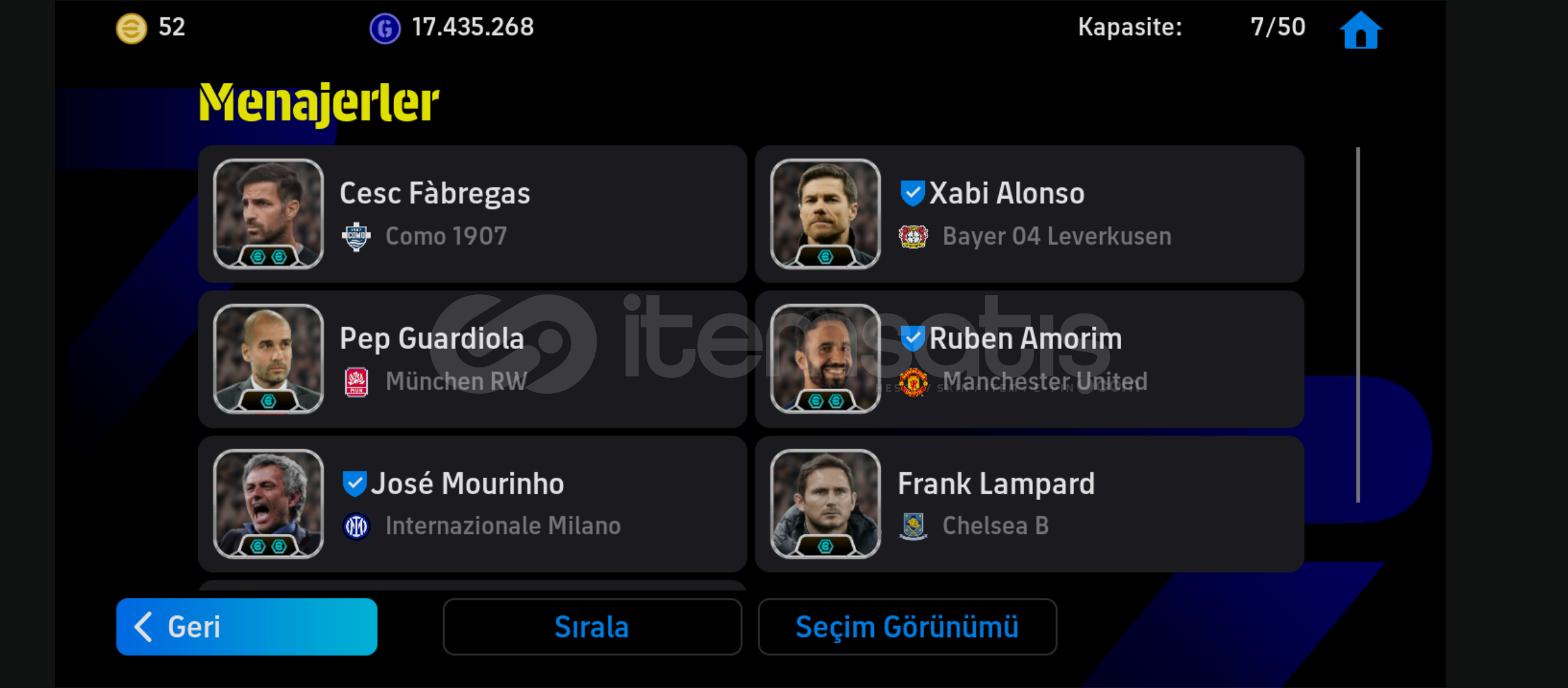
Task: Click the München RW club crest
Action: 356,382
